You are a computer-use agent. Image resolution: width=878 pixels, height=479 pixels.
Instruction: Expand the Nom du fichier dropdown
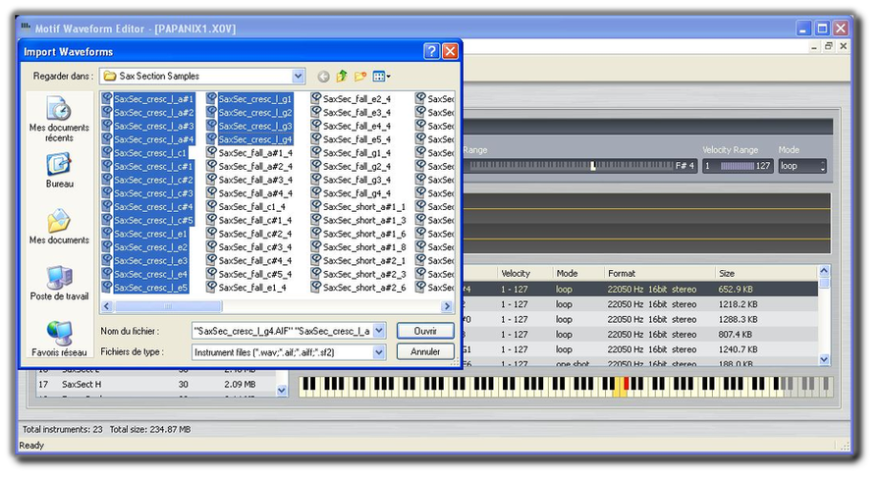pos(379,331)
